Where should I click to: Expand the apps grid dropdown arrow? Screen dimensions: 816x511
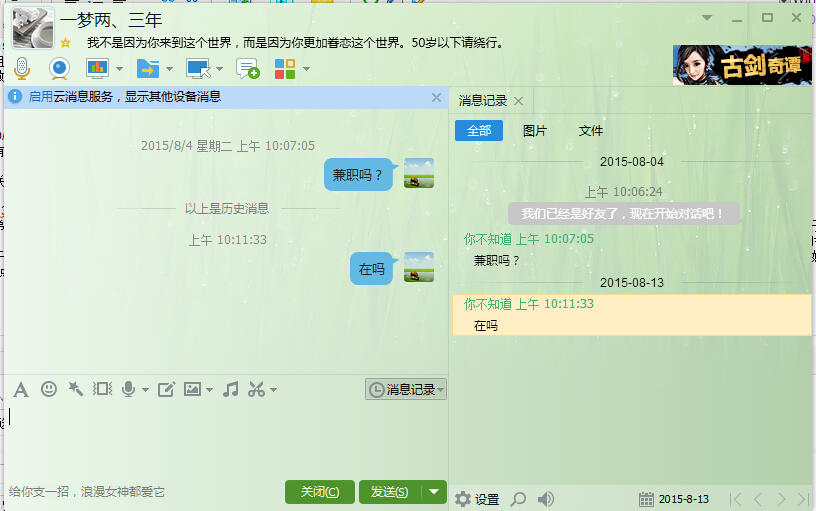(x=307, y=69)
